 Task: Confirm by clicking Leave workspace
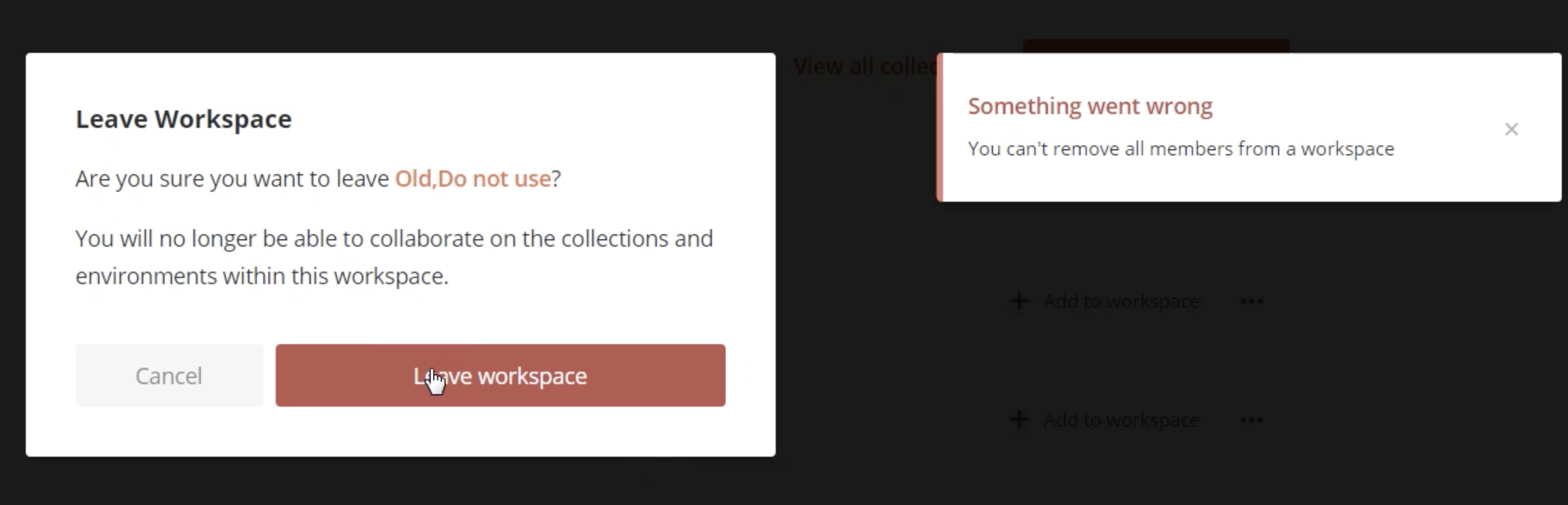point(500,375)
